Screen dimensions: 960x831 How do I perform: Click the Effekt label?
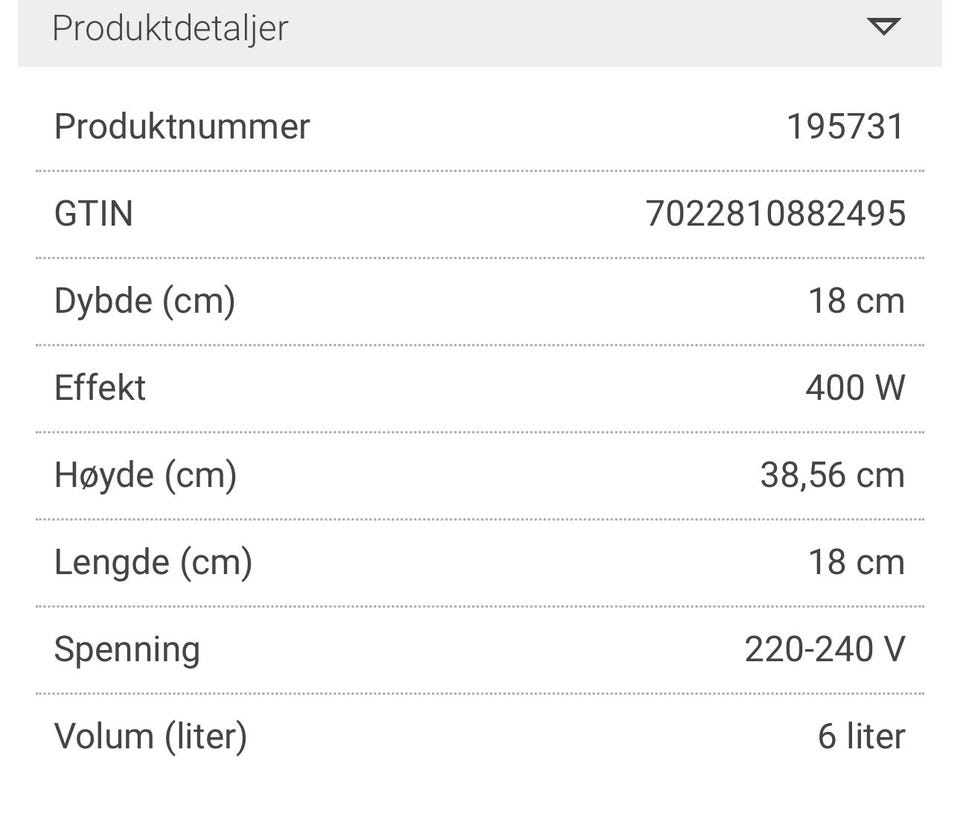tap(100, 388)
